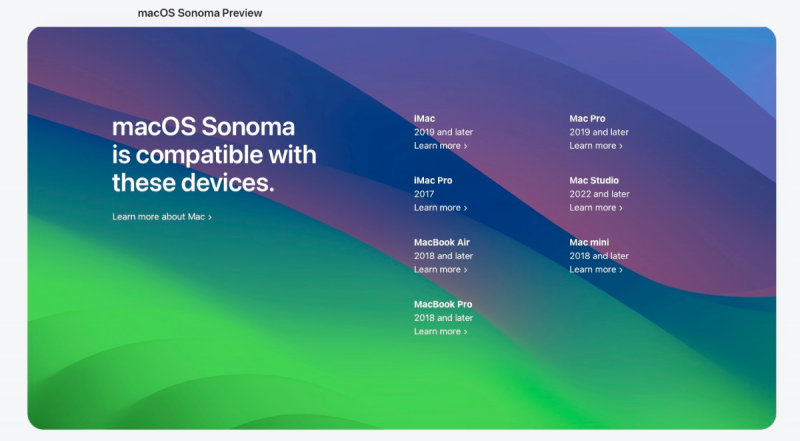Click the macOS Sonoma Preview page title
This screenshot has width=800, height=441.
pos(200,13)
